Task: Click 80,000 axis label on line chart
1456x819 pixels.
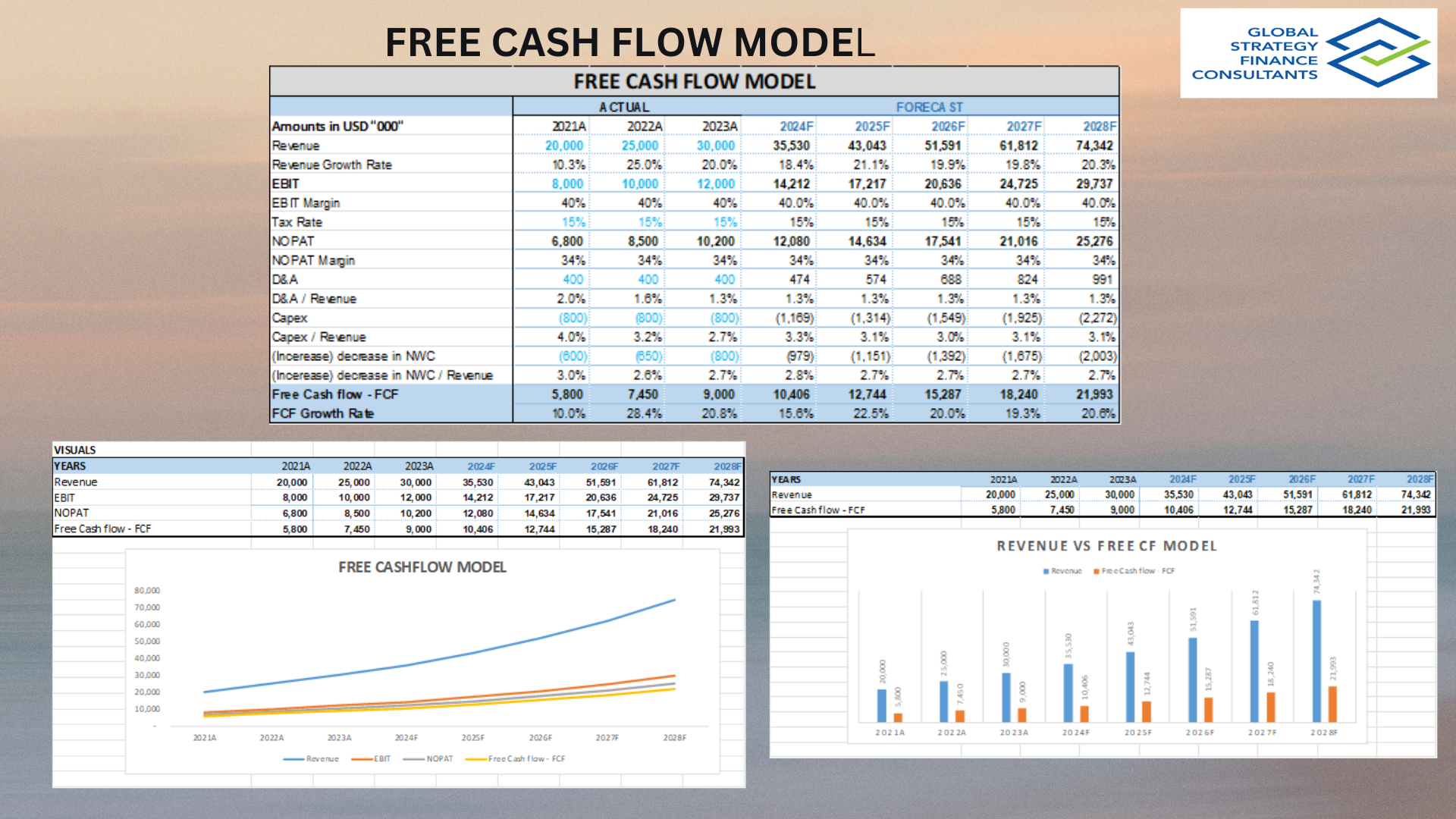Action: (x=147, y=591)
